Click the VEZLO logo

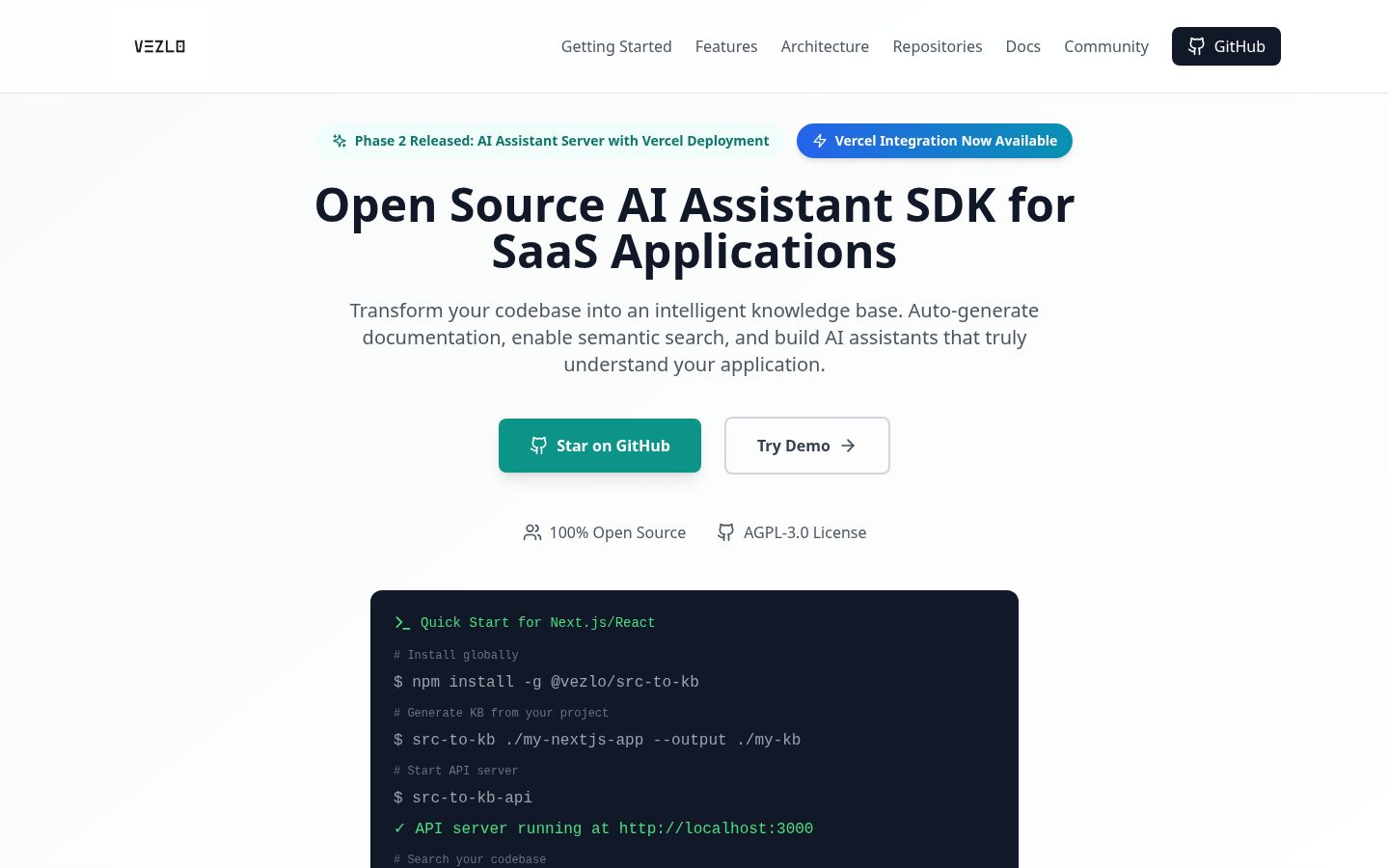point(159,46)
